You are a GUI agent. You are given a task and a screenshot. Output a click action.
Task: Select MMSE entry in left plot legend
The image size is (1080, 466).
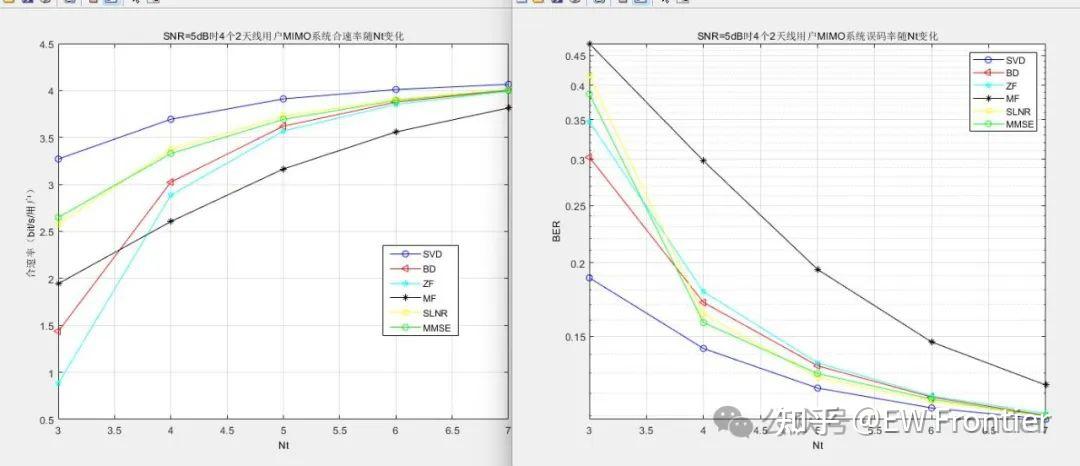421,328
